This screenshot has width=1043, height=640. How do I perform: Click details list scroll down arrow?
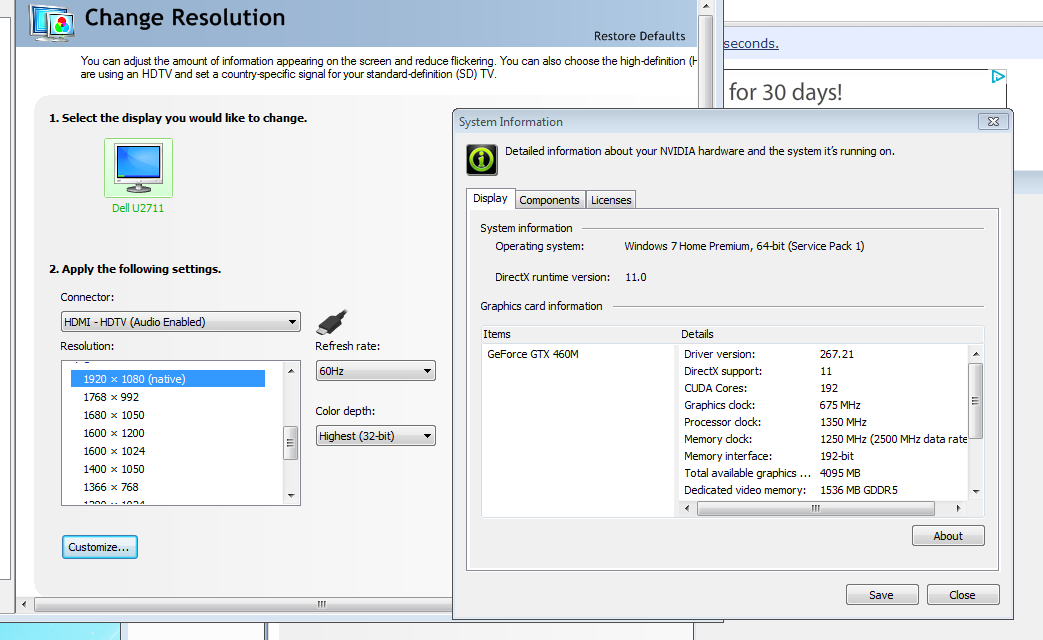click(x=976, y=492)
